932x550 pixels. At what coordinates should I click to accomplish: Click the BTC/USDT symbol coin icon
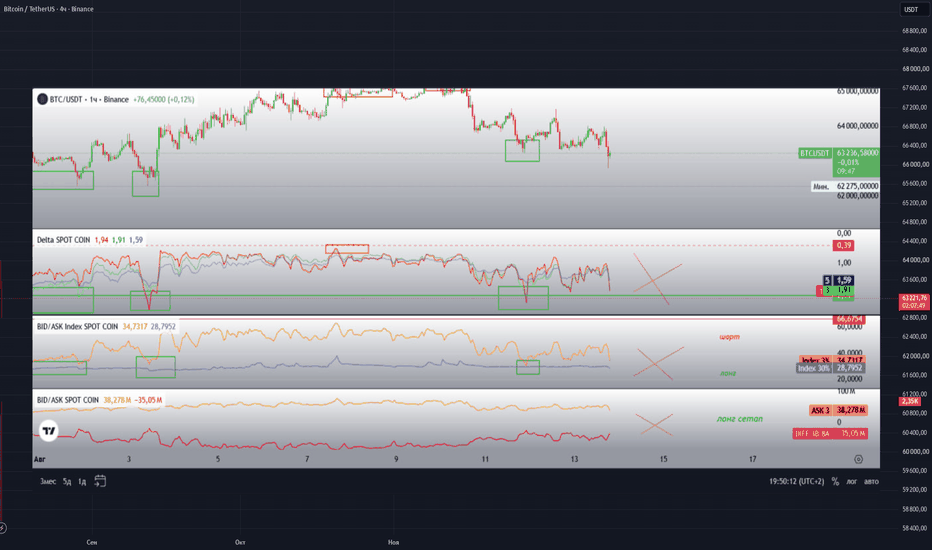pos(42,99)
